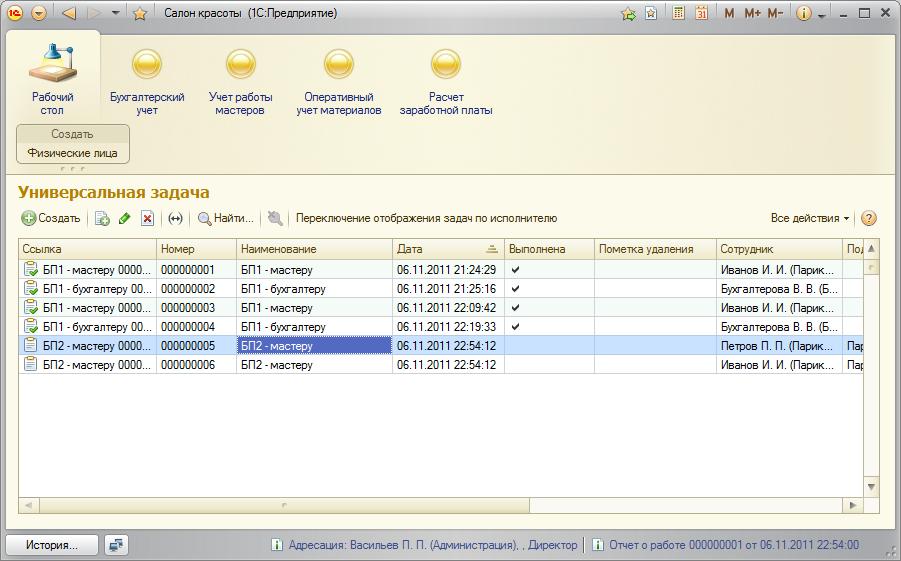Sort by Ссылка column header
Image resolution: width=901 pixels, height=561 pixels.
click(87, 249)
